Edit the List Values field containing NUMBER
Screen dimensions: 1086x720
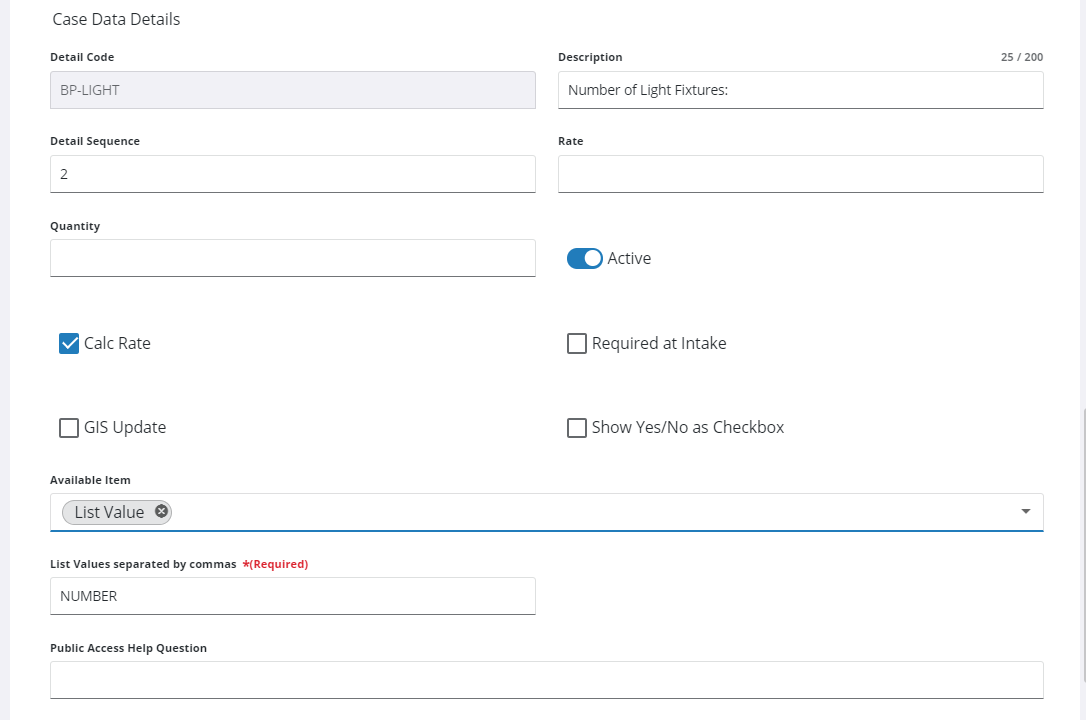point(292,596)
